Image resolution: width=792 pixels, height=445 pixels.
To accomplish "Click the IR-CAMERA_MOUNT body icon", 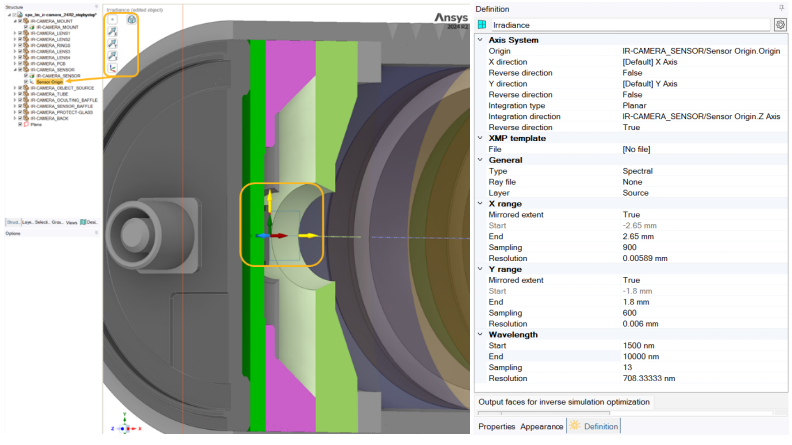I will [32, 27].
